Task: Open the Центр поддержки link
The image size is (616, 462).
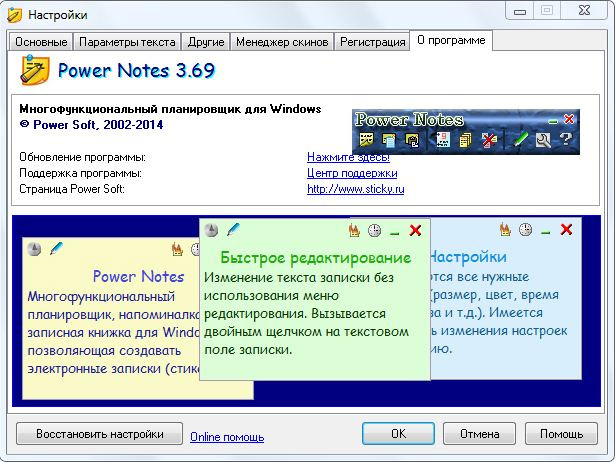Action: [352, 173]
